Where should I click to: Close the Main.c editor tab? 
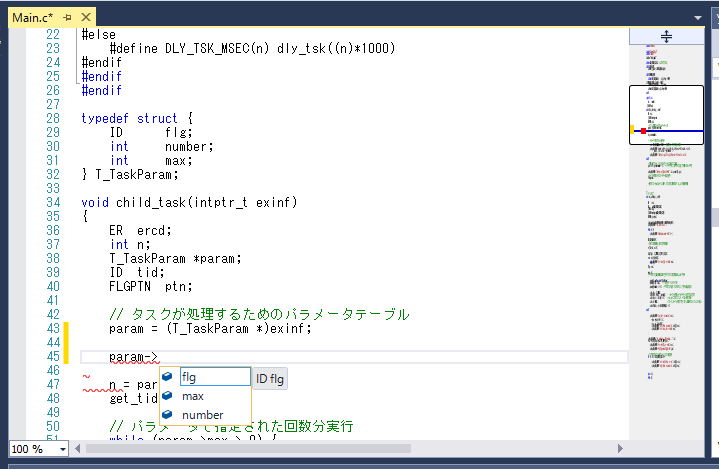85,17
